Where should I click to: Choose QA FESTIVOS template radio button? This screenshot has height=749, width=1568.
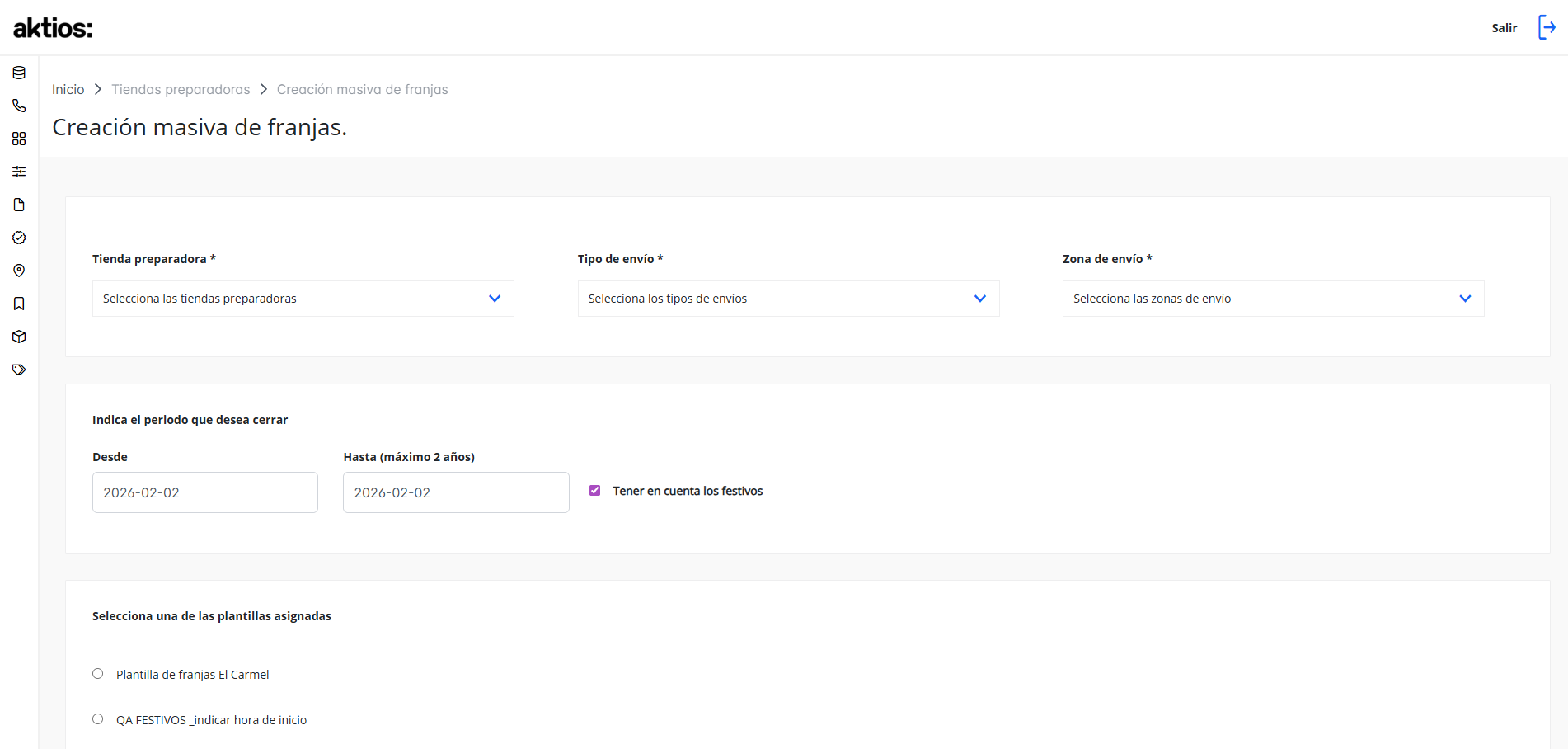click(x=98, y=719)
